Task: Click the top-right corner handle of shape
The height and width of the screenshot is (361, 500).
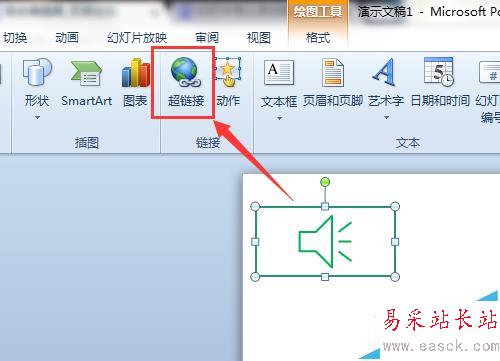Action: click(x=395, y=207)
